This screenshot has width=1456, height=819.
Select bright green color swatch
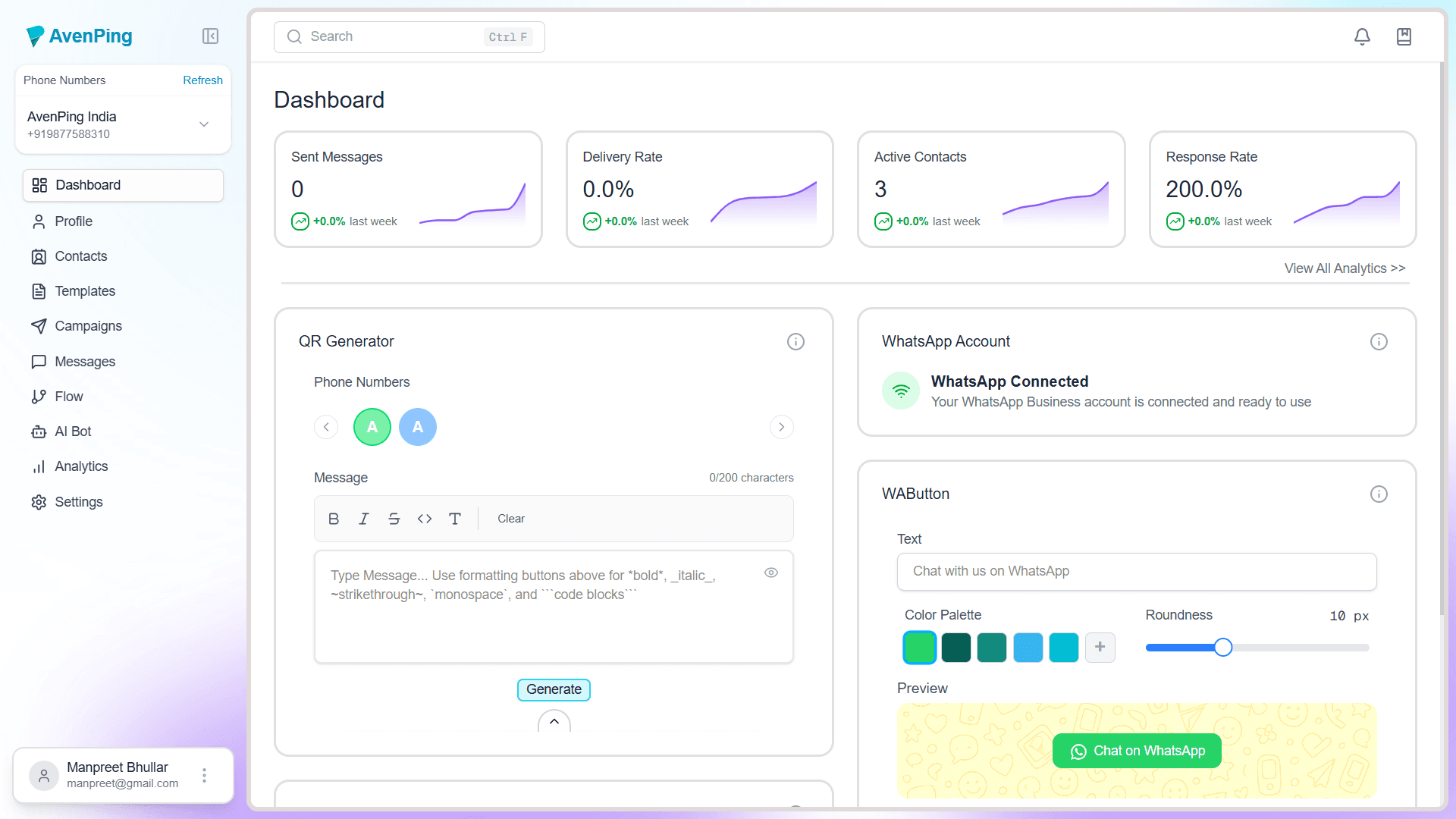click(920, 648)
